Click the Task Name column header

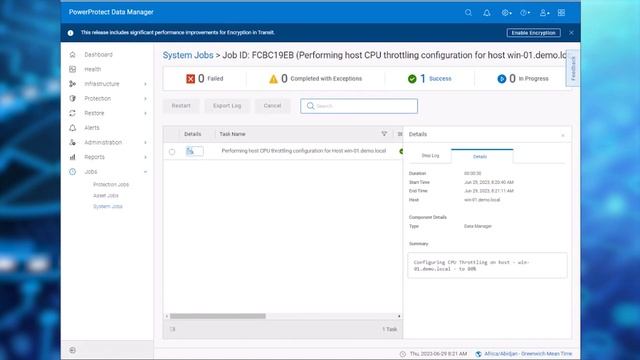point(232,134)
